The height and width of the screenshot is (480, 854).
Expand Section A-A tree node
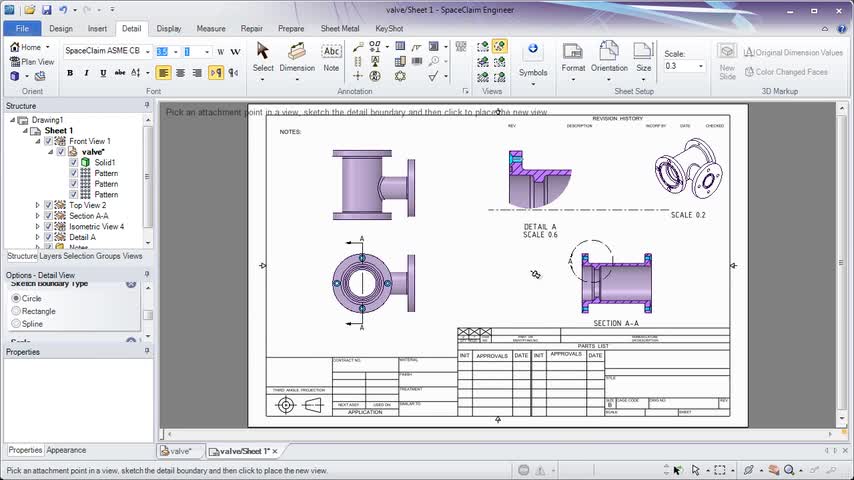[x=37, y=216]
